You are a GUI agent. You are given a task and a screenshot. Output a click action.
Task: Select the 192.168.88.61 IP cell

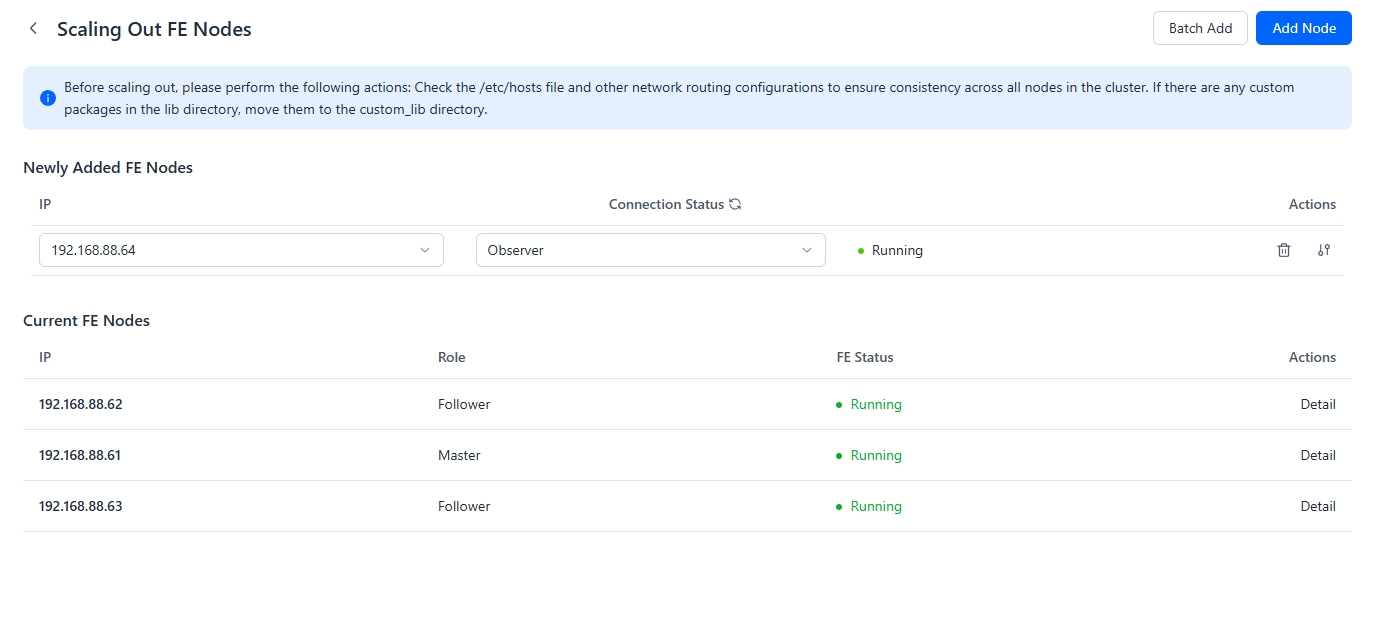pyautogui.click(x=80, y=455)
